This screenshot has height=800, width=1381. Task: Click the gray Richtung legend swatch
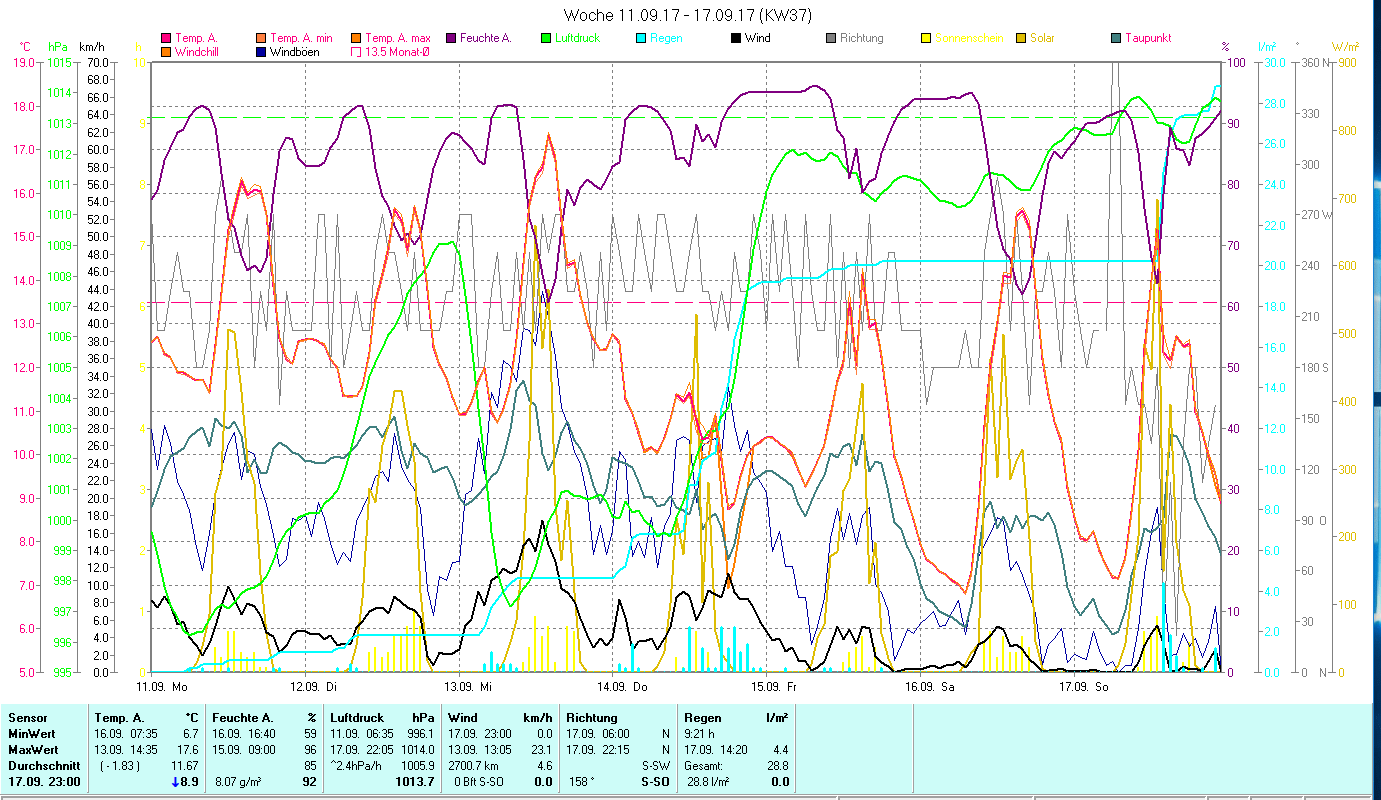tap(831, 38)
